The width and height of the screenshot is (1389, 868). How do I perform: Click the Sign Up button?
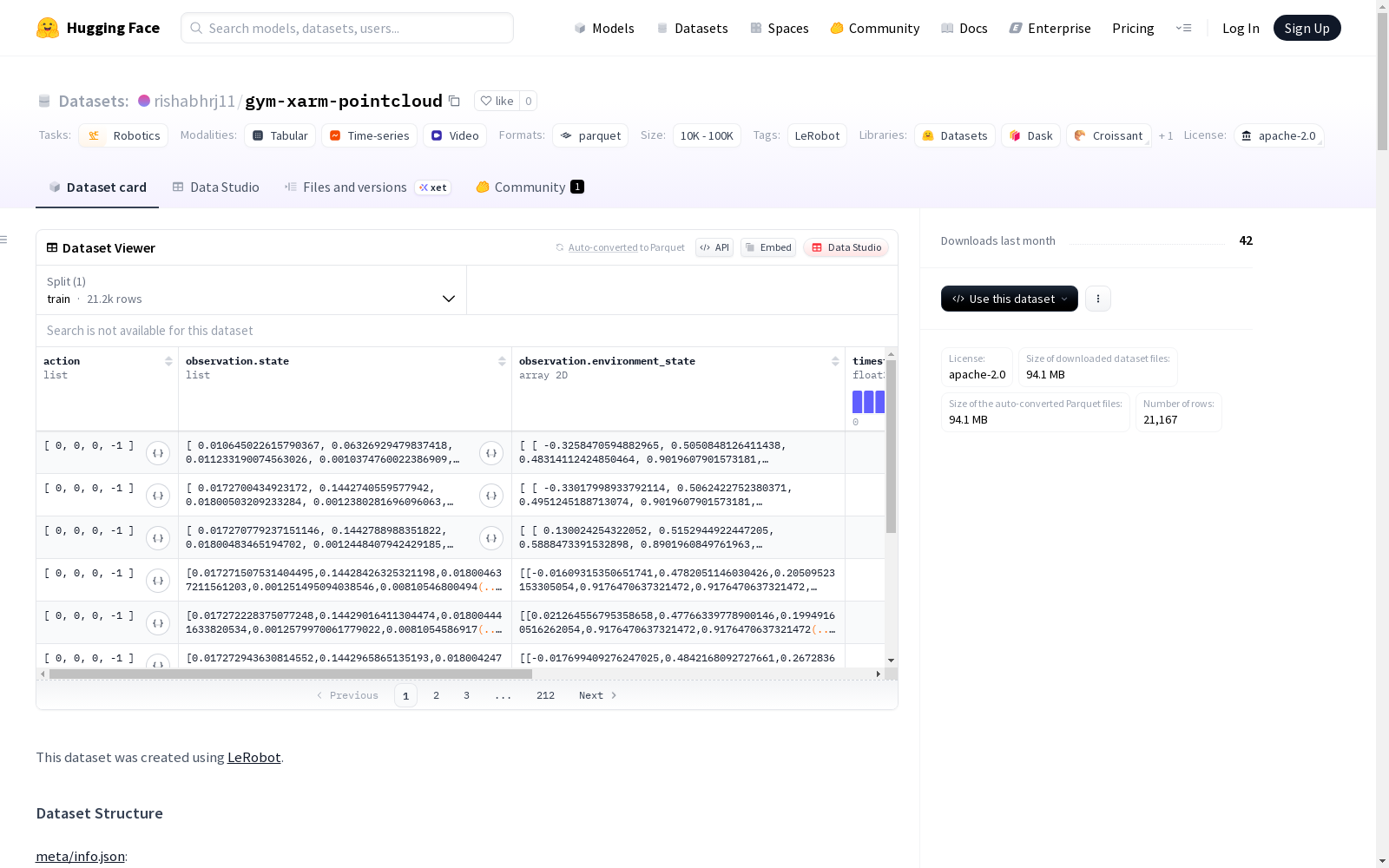pos(1307,28)
